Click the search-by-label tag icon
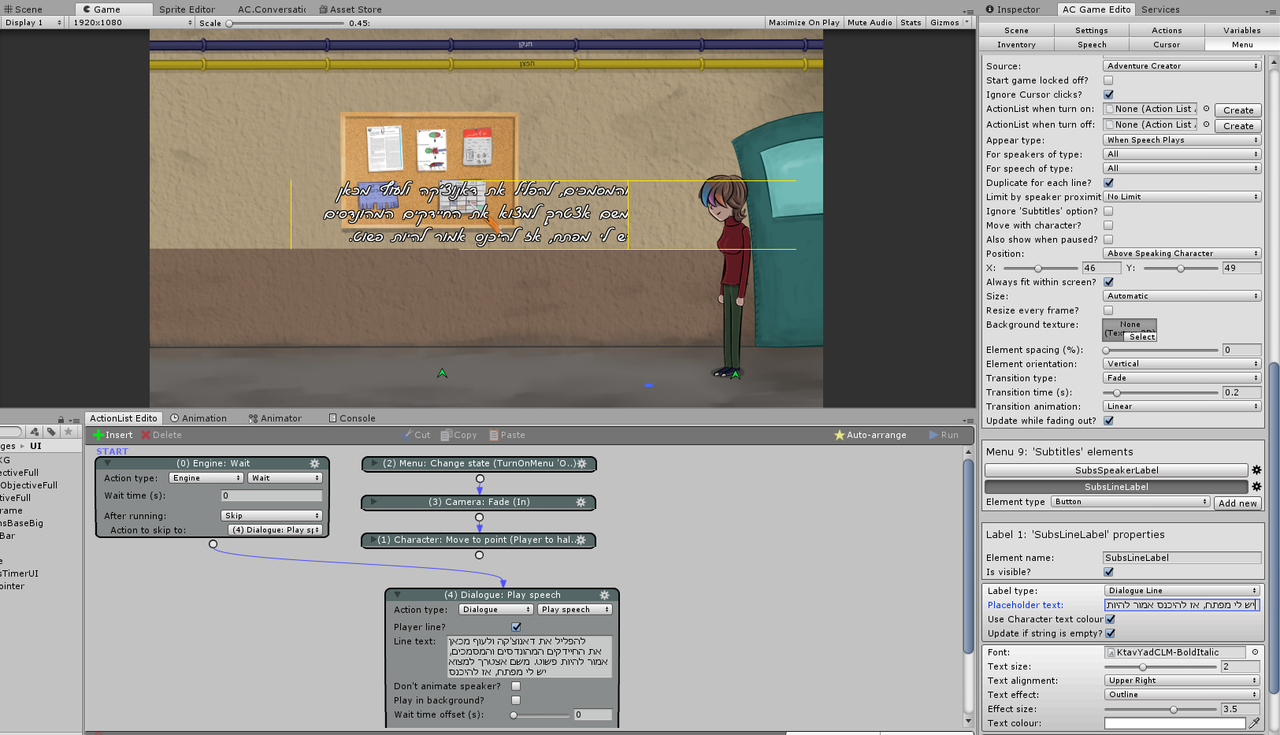 [x=52, y=432]
